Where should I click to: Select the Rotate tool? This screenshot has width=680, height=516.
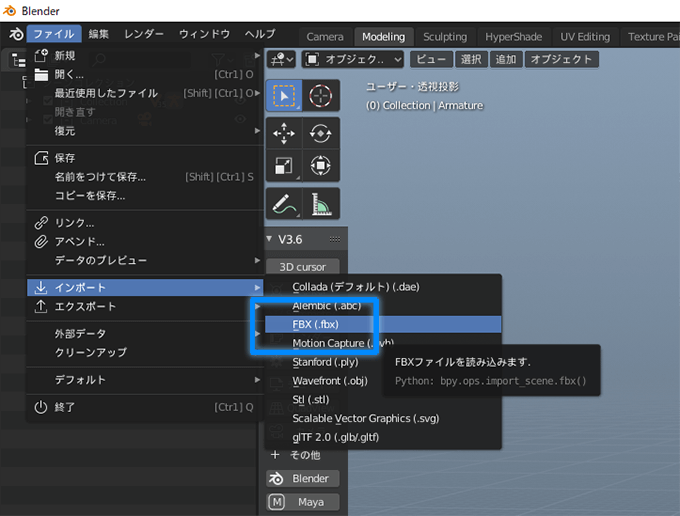click(x=320, y=133)
